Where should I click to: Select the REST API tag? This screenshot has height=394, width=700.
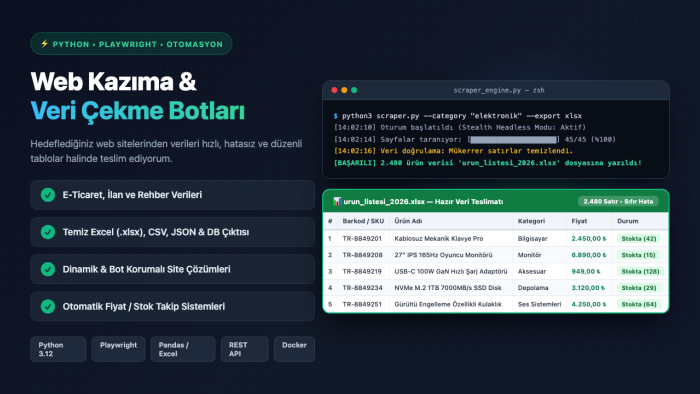[245, 349]
